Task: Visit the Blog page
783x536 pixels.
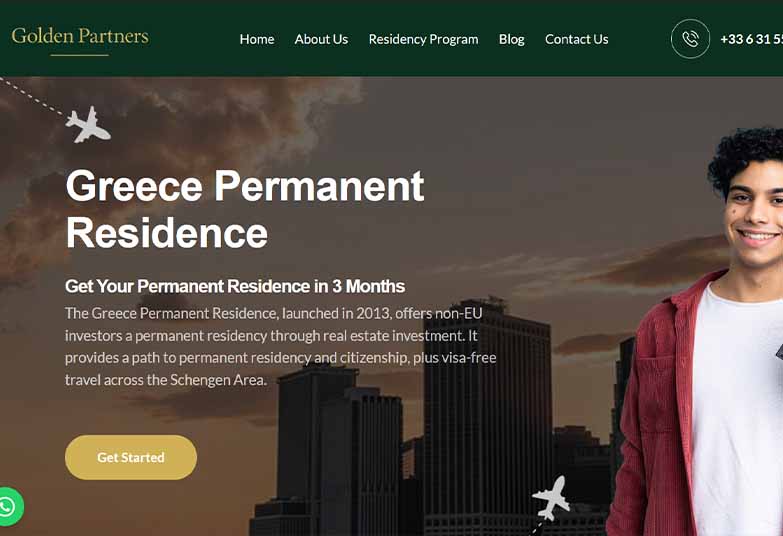Action: click(511, 39)
